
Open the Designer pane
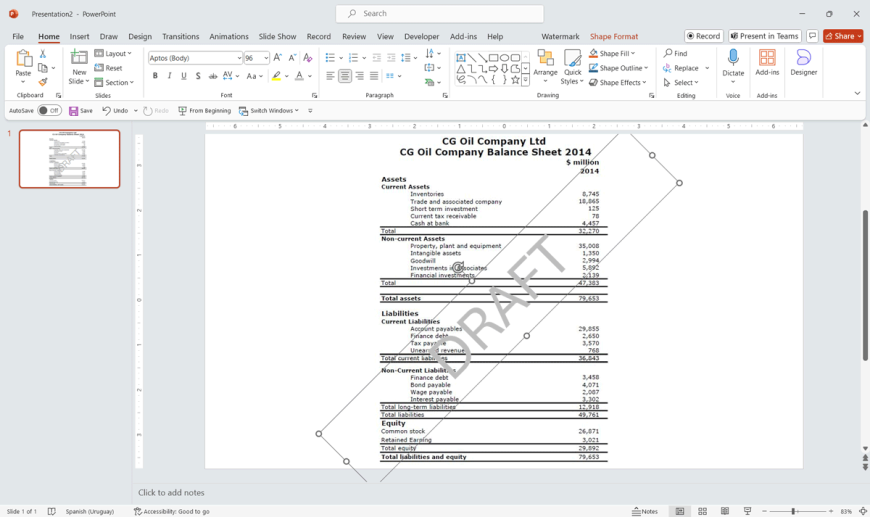(803, 62)
